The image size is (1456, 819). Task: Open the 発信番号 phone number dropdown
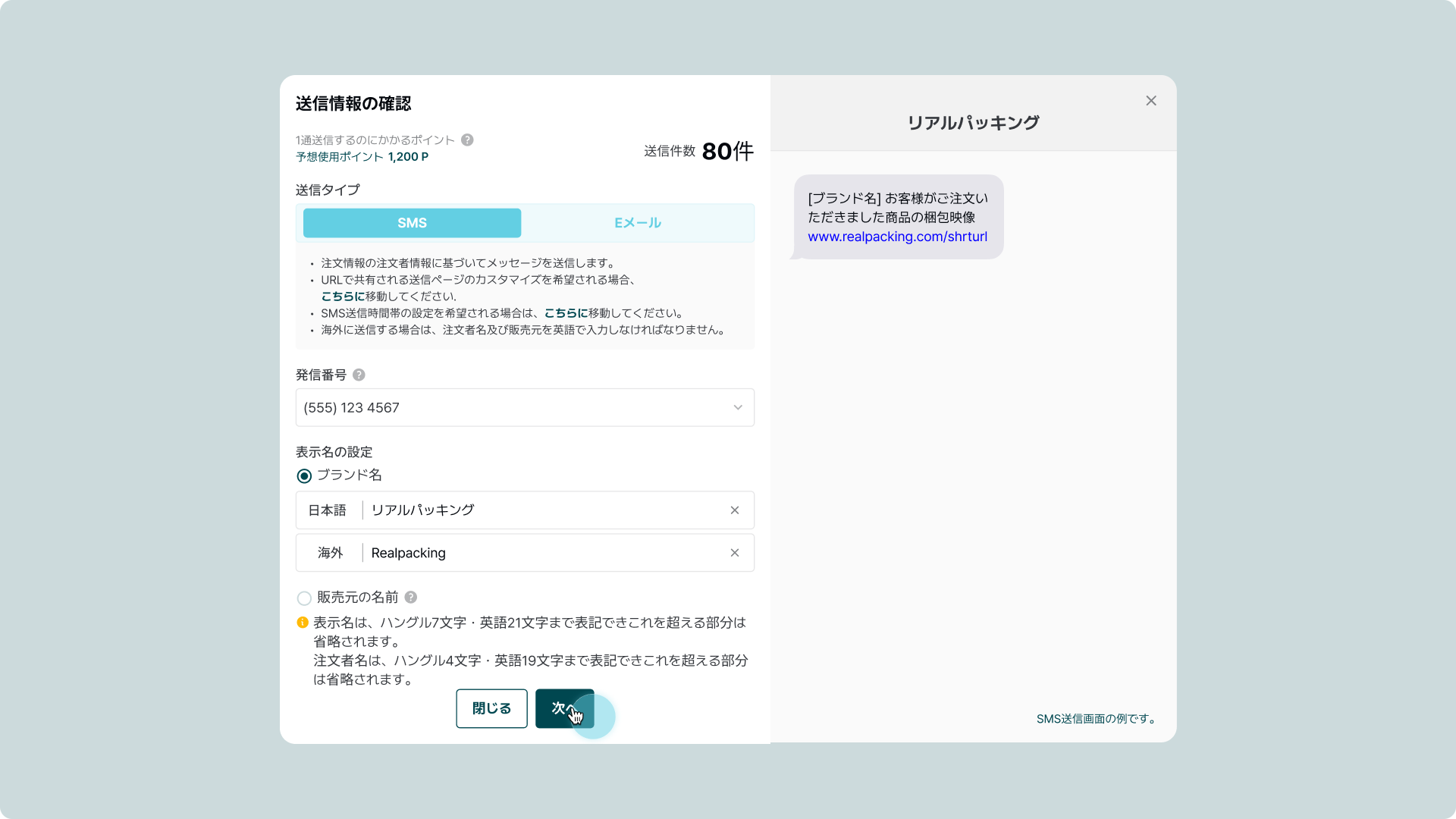[516, 408]
